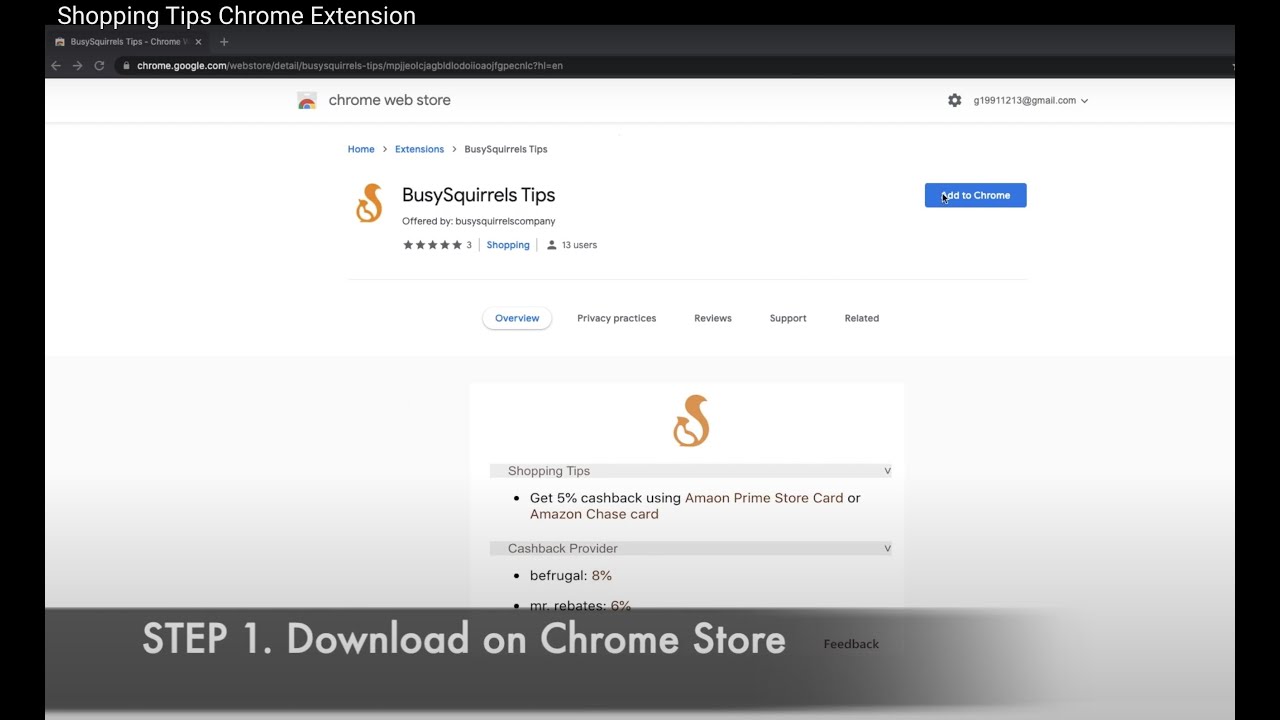Screen dimensions: 1280x720
Task: Go to Extensions breadcrumb link
Action: coord(419,149)
